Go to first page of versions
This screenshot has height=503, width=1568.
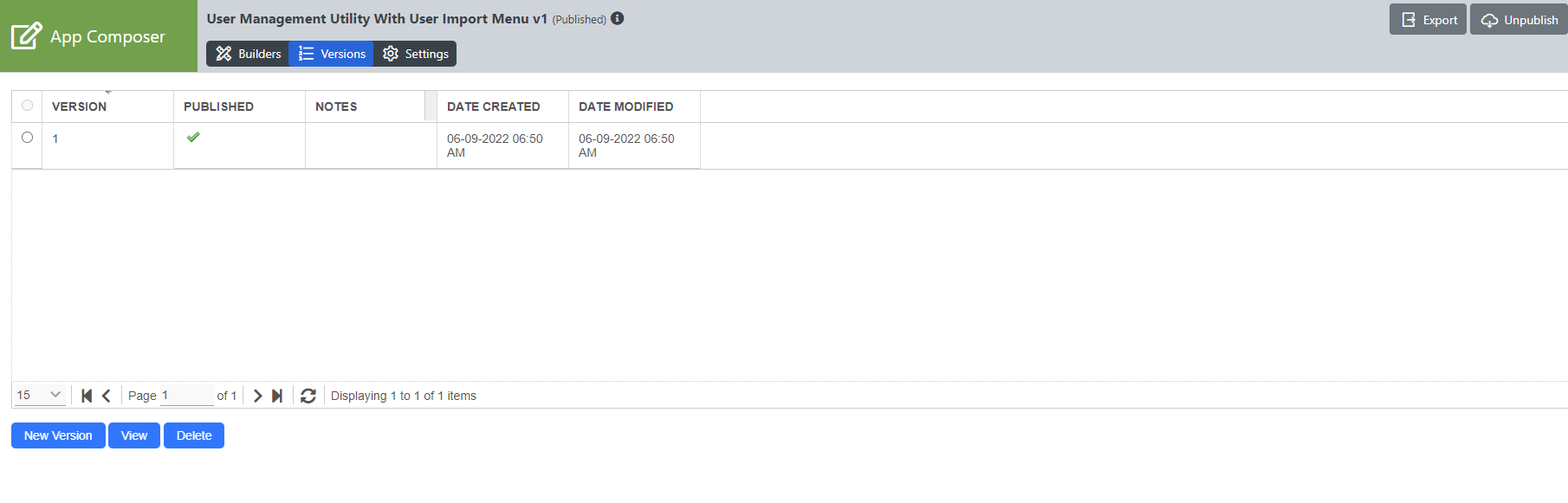point(87,396)
